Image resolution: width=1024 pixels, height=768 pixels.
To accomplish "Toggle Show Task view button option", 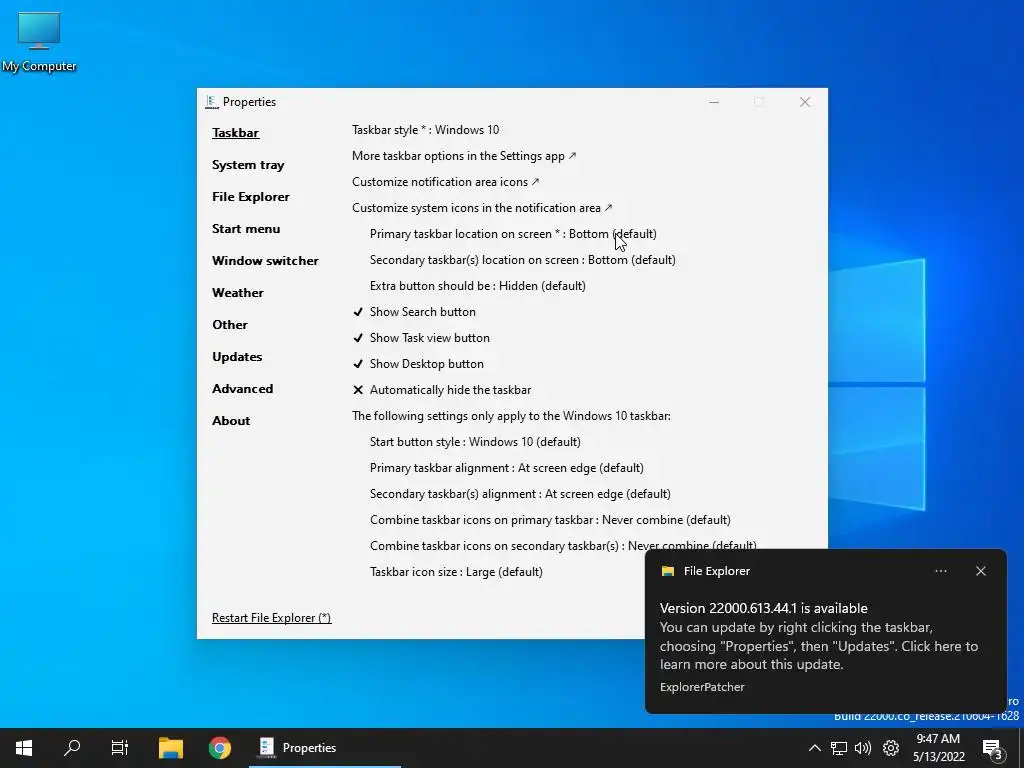I will point(421,338).
